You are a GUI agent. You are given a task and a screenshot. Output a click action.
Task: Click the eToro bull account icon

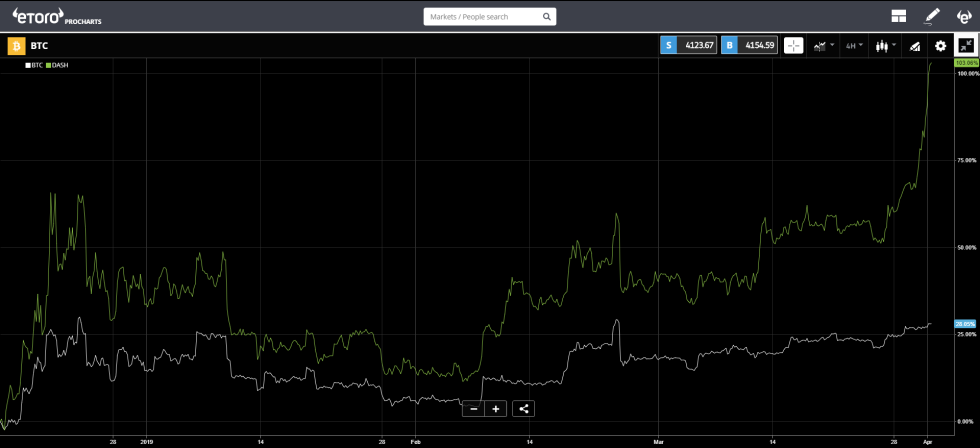(964, 16)
